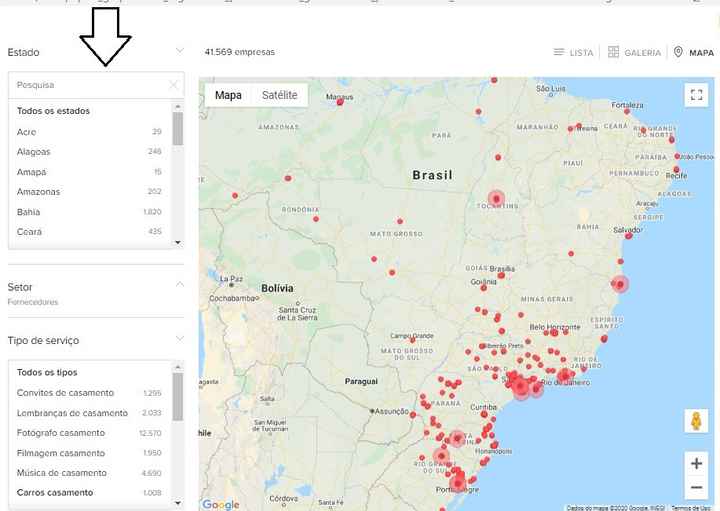Zoom out on the map
720x511 pixels.
pyautogui.click(x=697, y=487)
